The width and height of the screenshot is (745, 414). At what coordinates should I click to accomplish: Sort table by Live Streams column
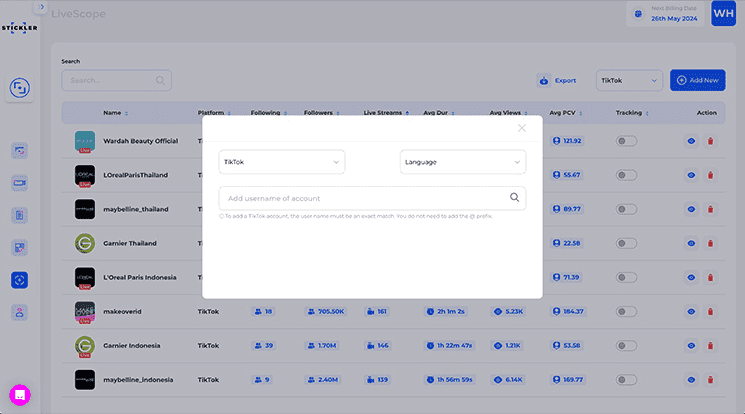pos(385,113)
